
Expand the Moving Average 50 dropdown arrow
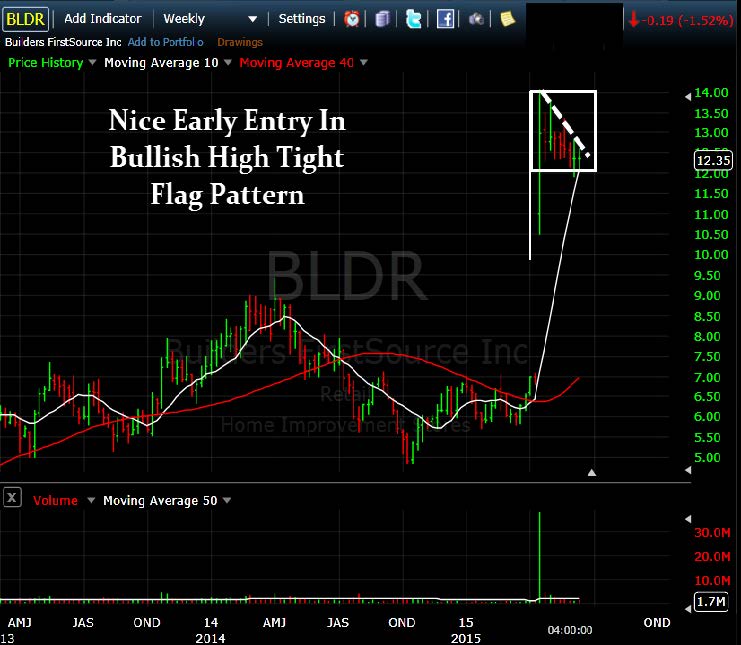pyautogui.click(x=227, y=500)
